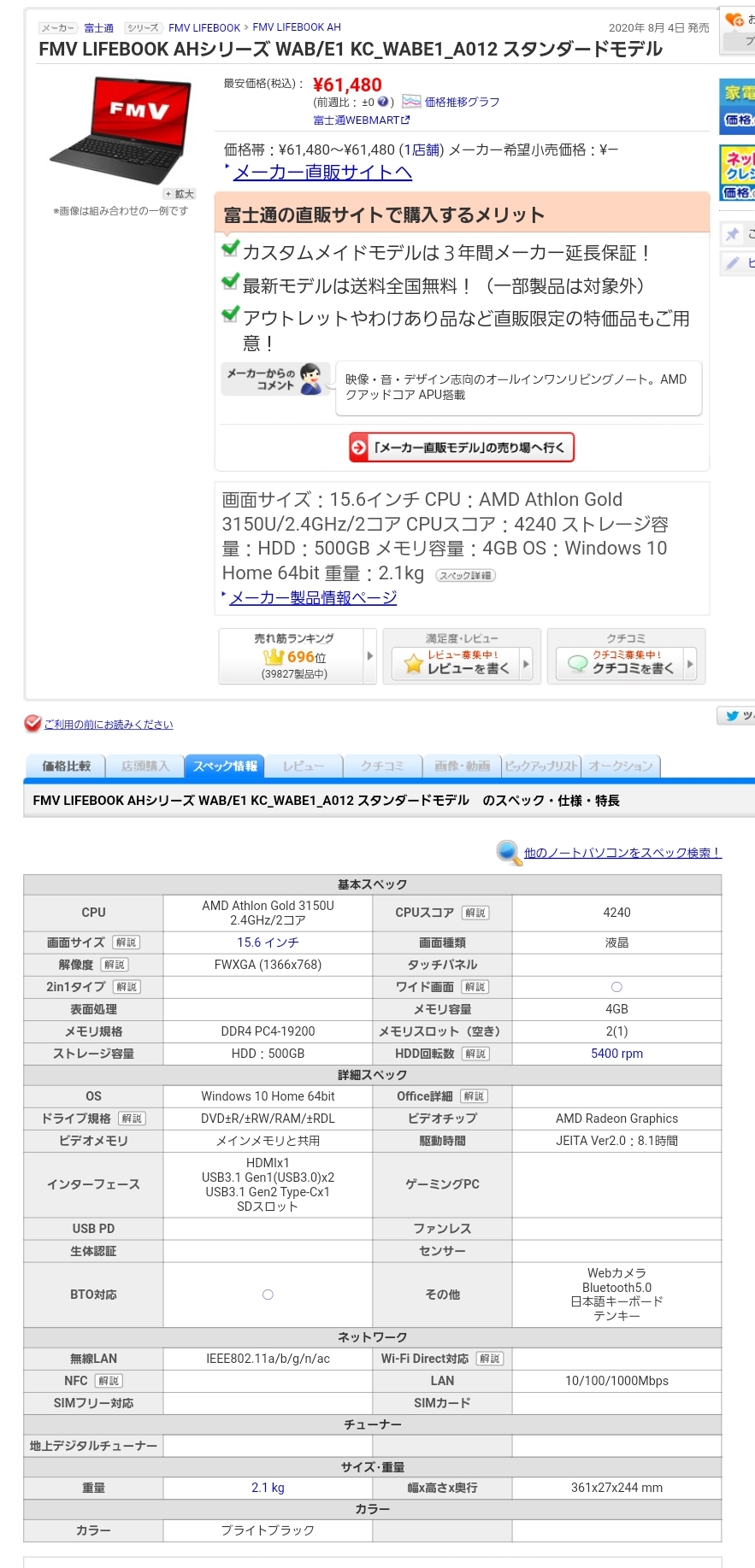
Task: Click 'JEITA Ver2.0：8.1時間' battery cell
Action: 616,1141
